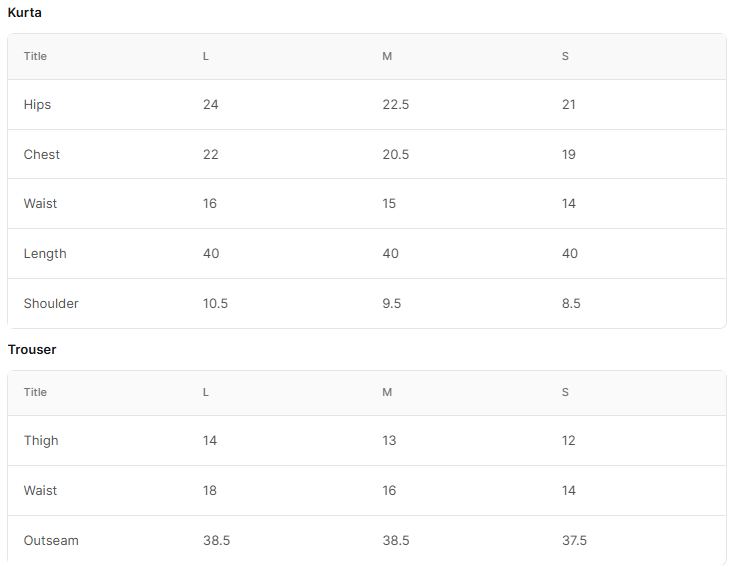Click the Trouser section heading
Screen dimensions: 730x567
pyautogui.click(x=32, y=350)
